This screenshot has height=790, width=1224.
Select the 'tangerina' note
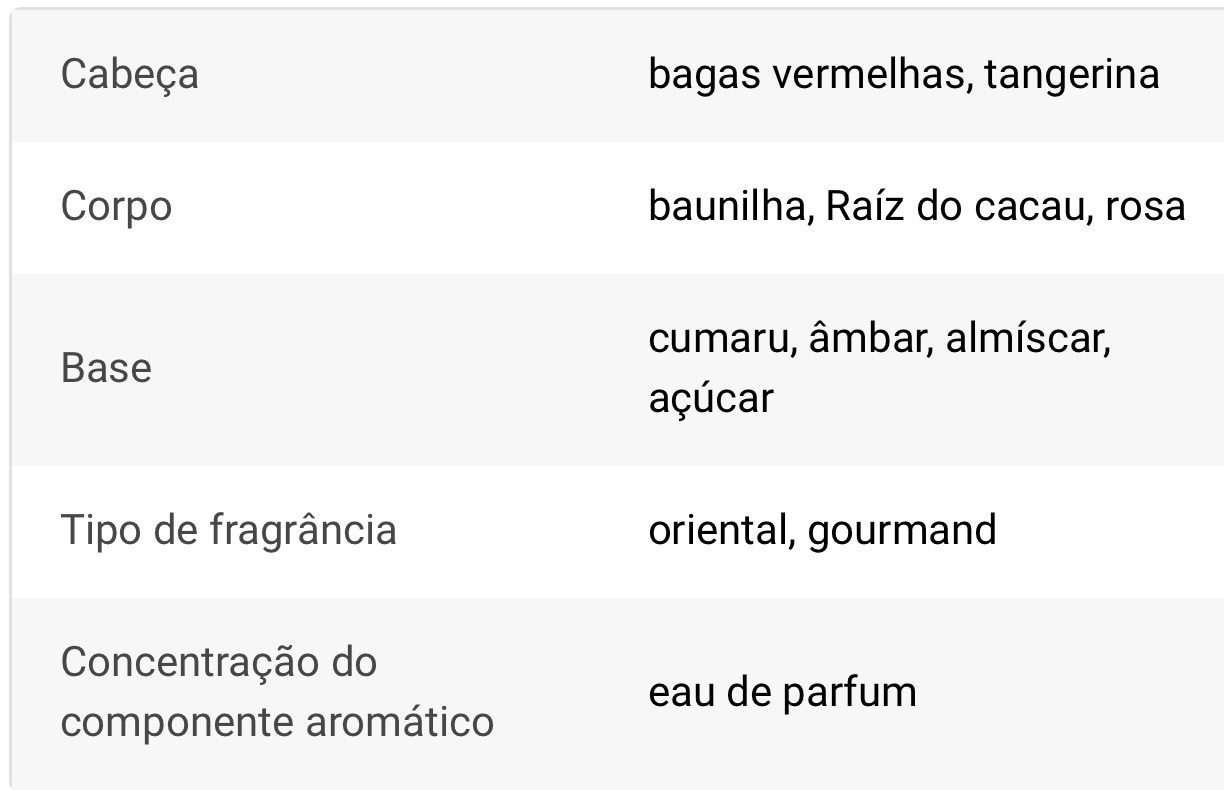click(x=1071, y=75)
